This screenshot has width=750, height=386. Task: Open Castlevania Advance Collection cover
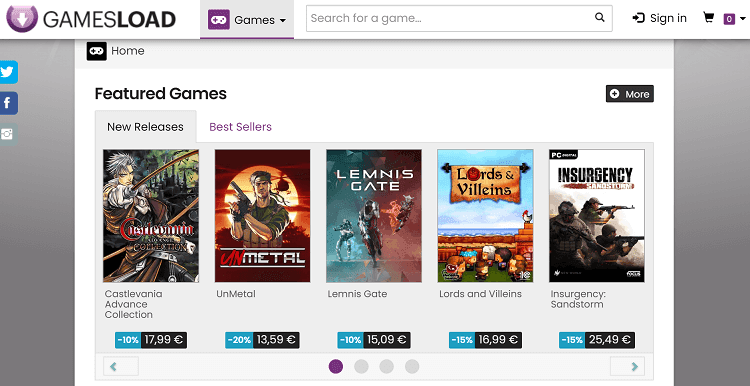tap(151, 216)
